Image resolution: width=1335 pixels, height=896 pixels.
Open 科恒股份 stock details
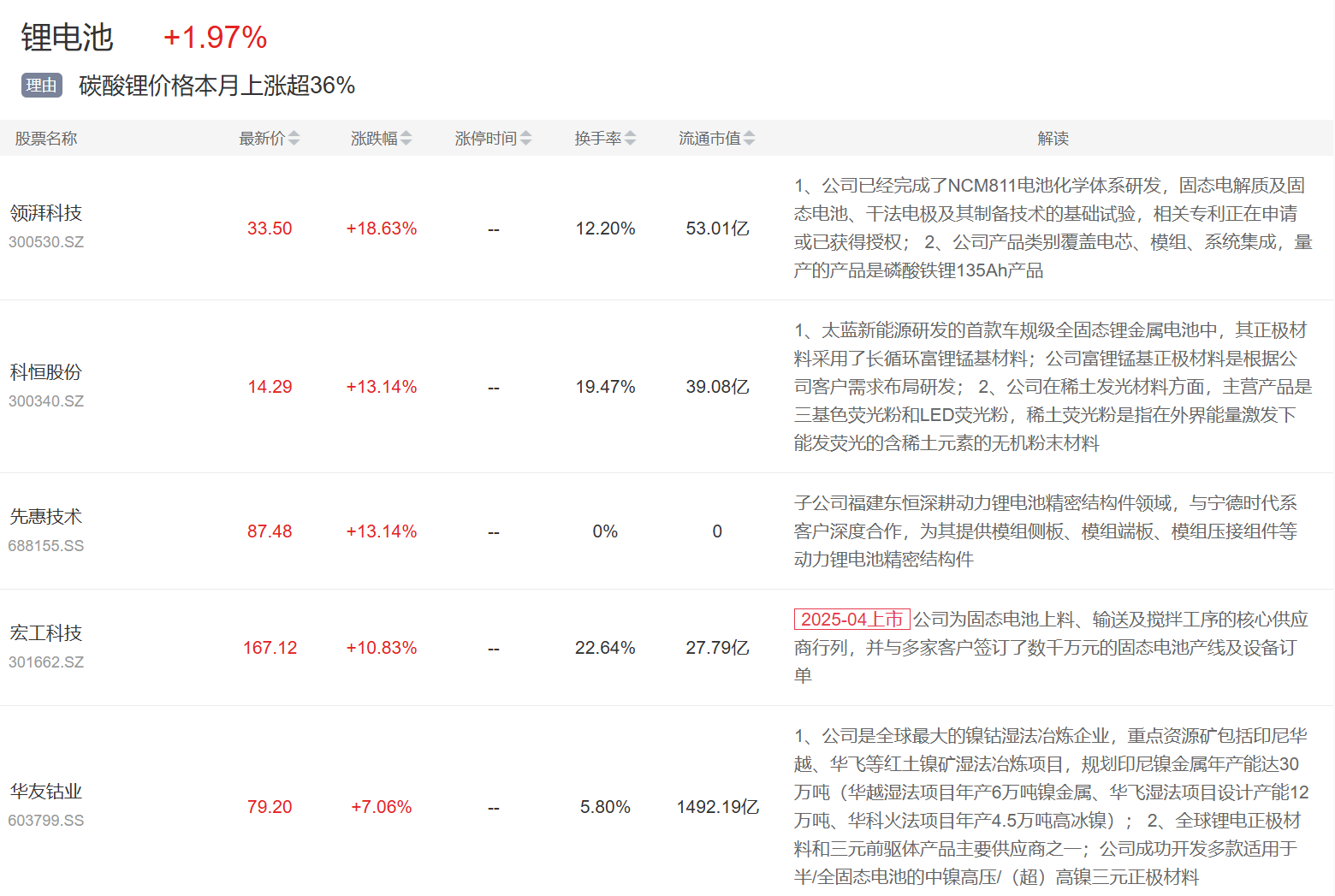click(46, 372)
